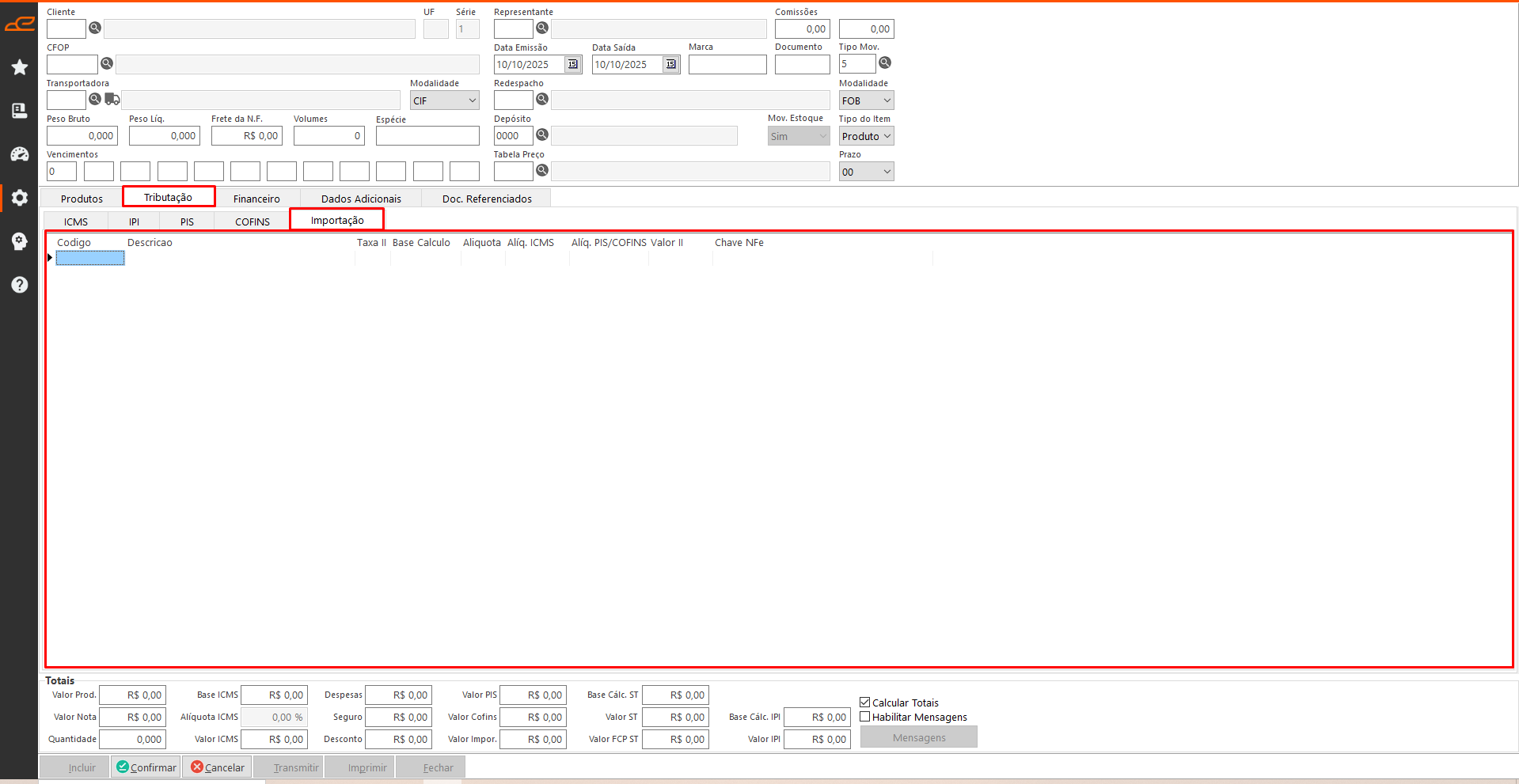Uncheck the Calcular Totais checkbox

pos(865,703)
